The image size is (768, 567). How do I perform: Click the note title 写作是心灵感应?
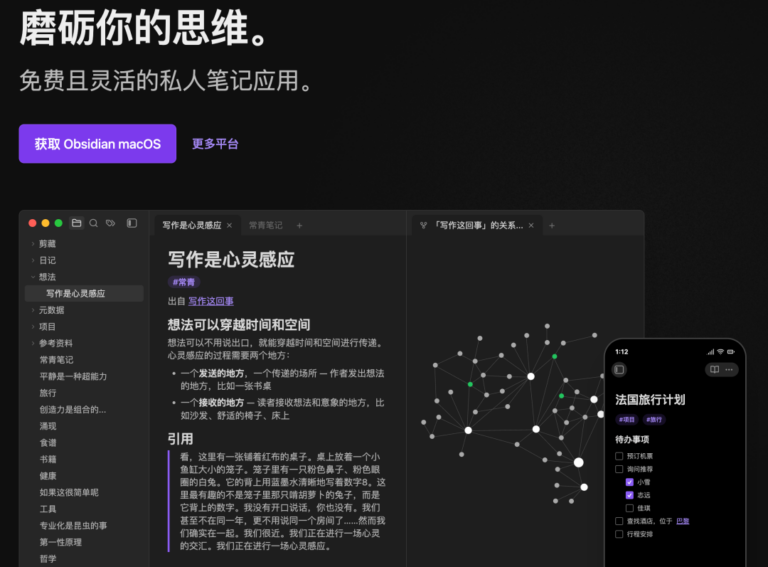click(231, 259)
